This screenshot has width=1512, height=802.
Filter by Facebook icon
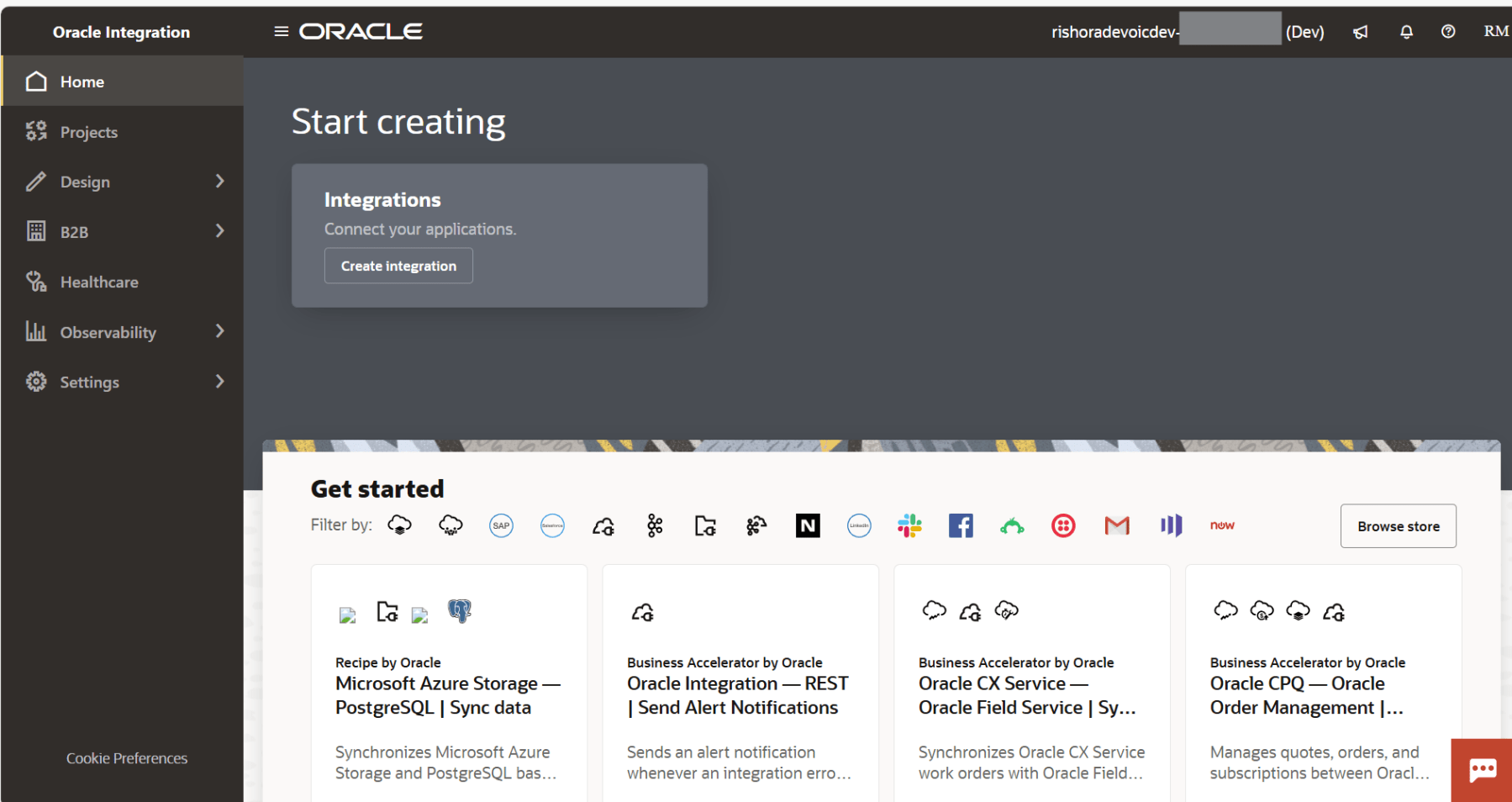click(961, 525)
